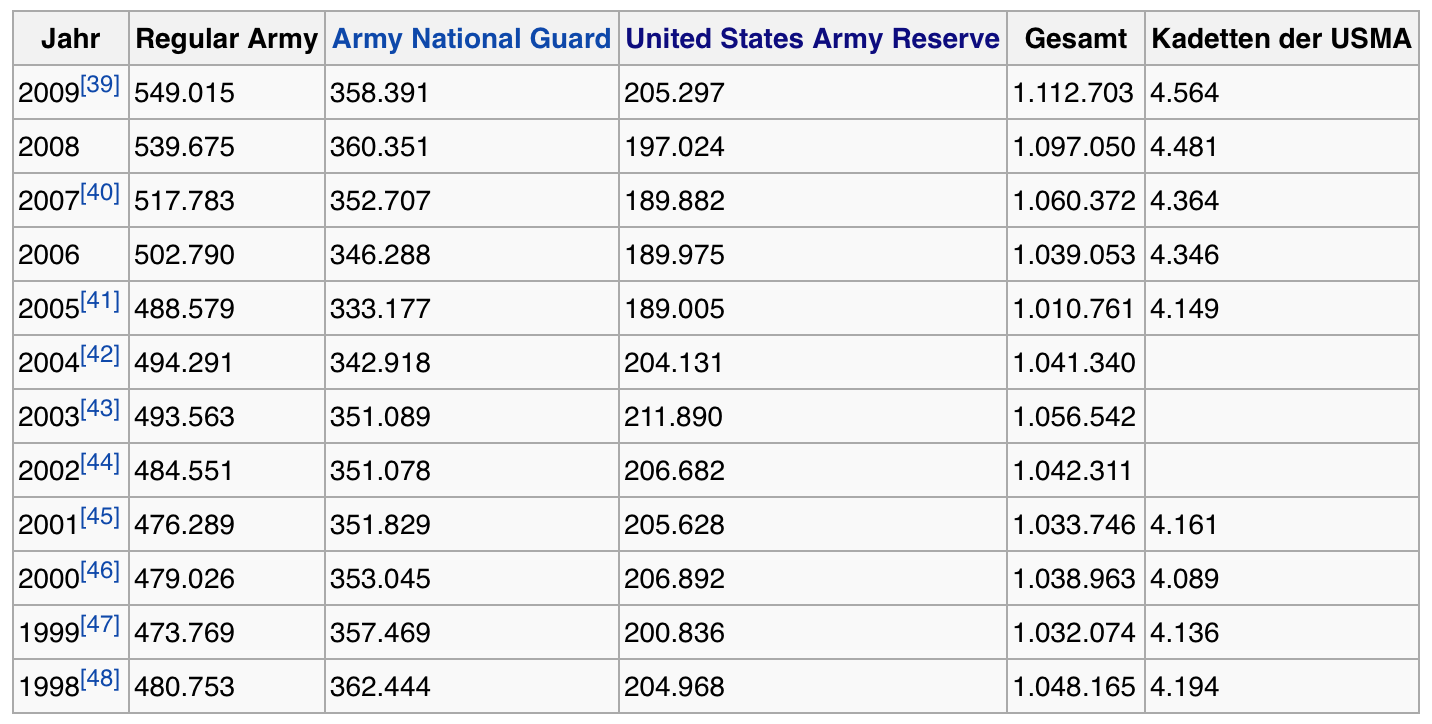The image size is (1432, 724).
Task: Click National Guard value 352.707
Action: tap(380, 201)
